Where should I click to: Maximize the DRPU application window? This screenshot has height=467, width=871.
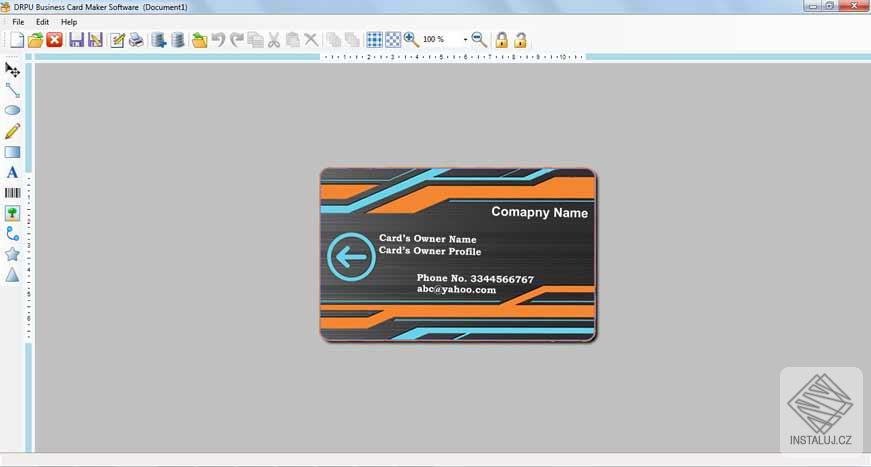click(x=829, y=6)
